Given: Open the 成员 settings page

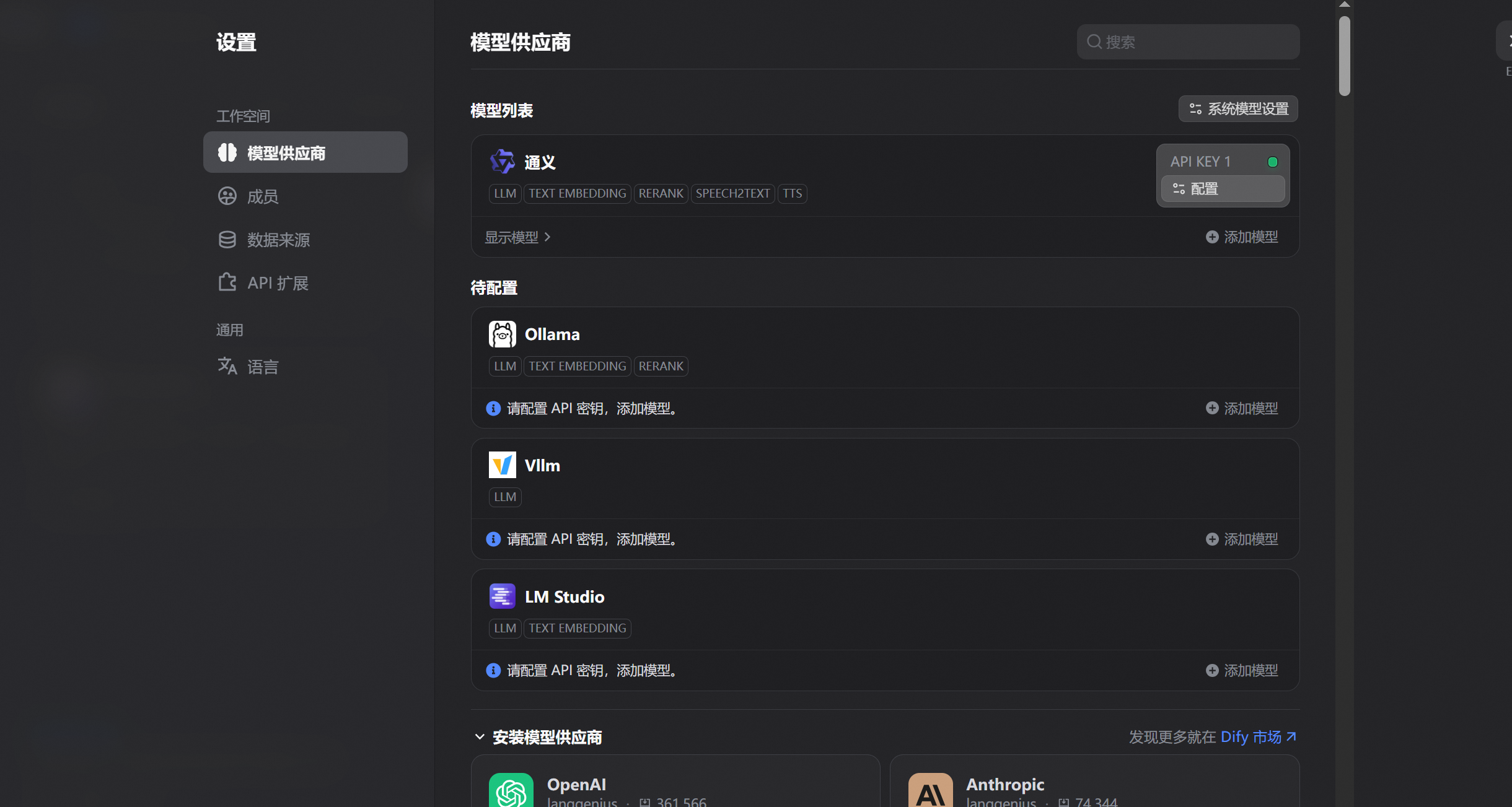Looking at the screenshot, I should [x=263, y=196].
